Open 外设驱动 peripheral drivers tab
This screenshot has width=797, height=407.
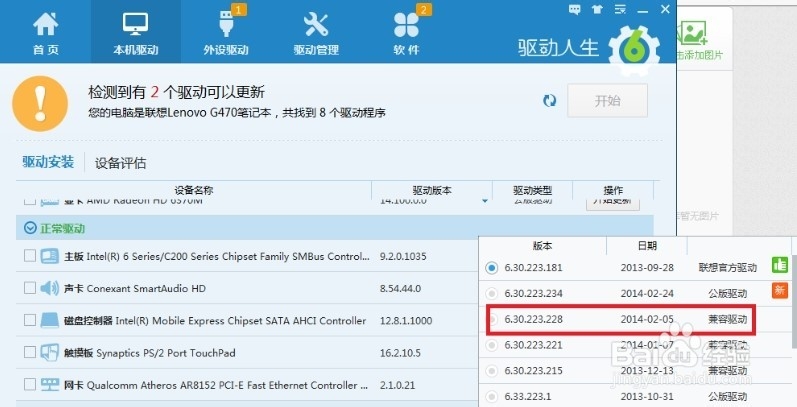click(226, 33)
